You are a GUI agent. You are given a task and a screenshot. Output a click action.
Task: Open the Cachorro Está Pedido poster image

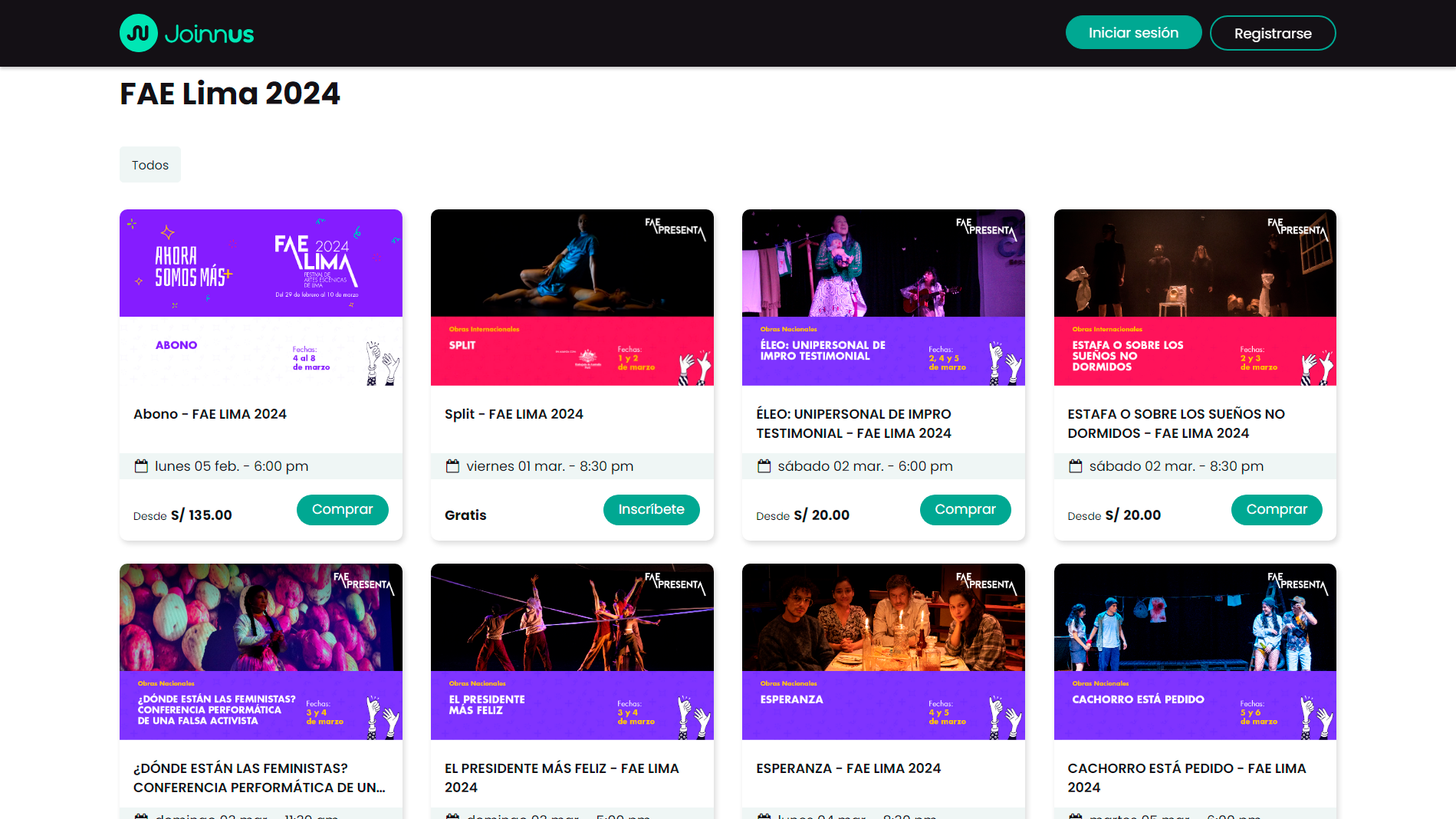[x=1195, y=652]
